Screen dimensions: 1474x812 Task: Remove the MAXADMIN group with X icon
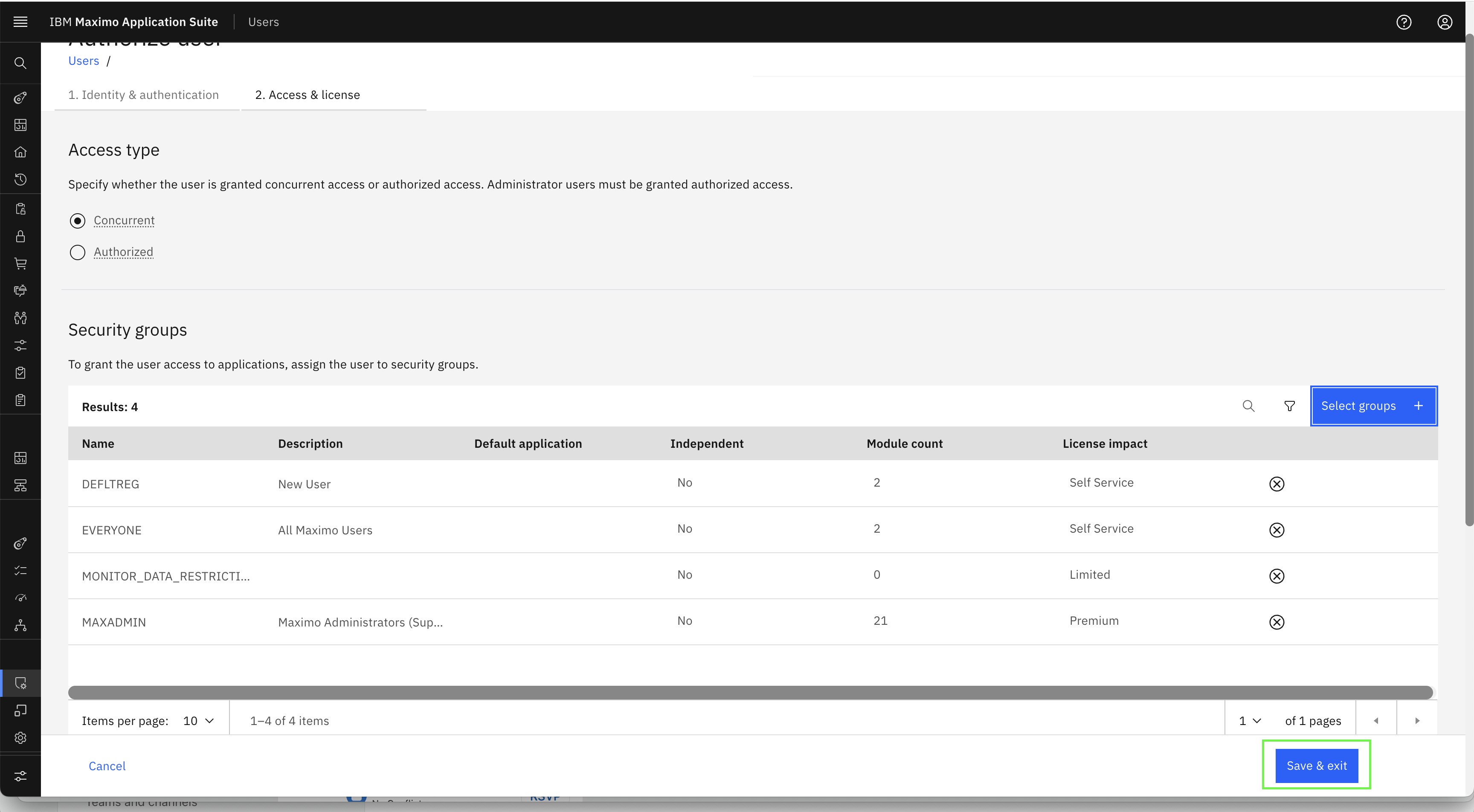pos(1277,622)
